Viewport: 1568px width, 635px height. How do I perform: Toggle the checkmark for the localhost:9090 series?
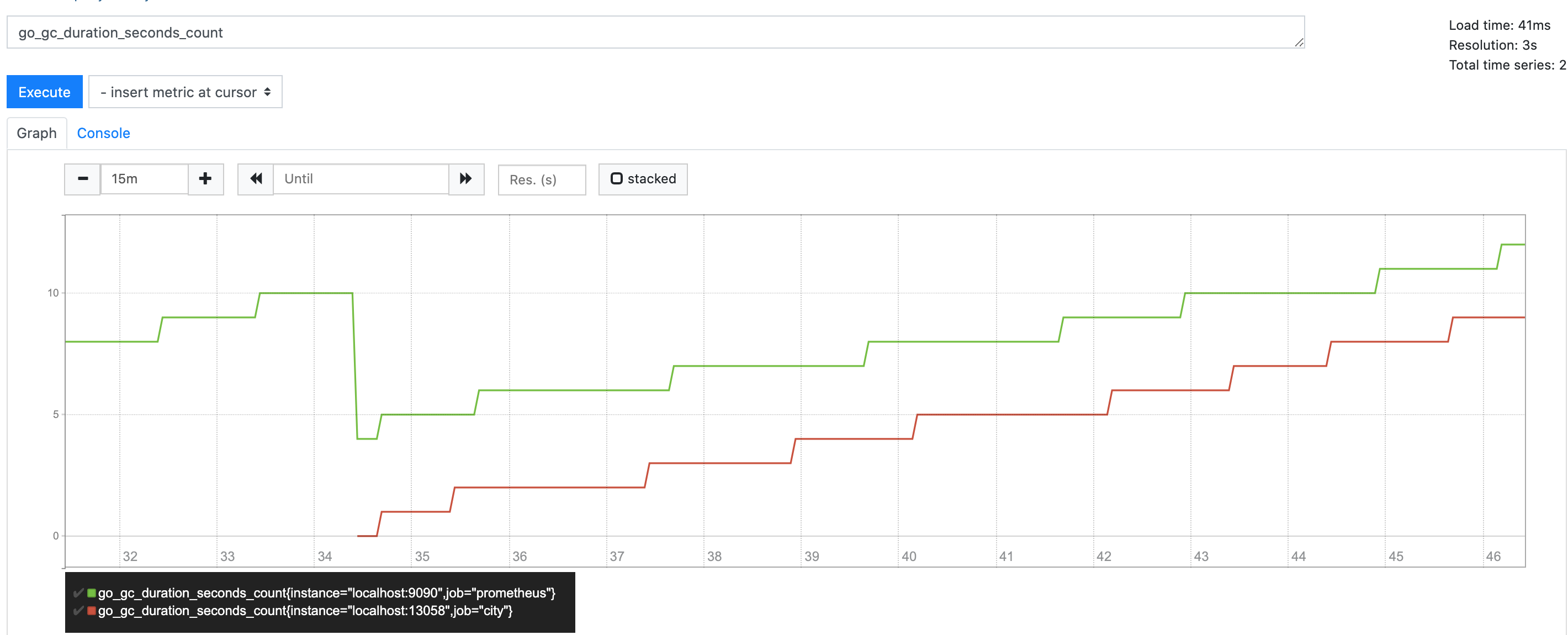pyautogui.click(x=78, y=593)
